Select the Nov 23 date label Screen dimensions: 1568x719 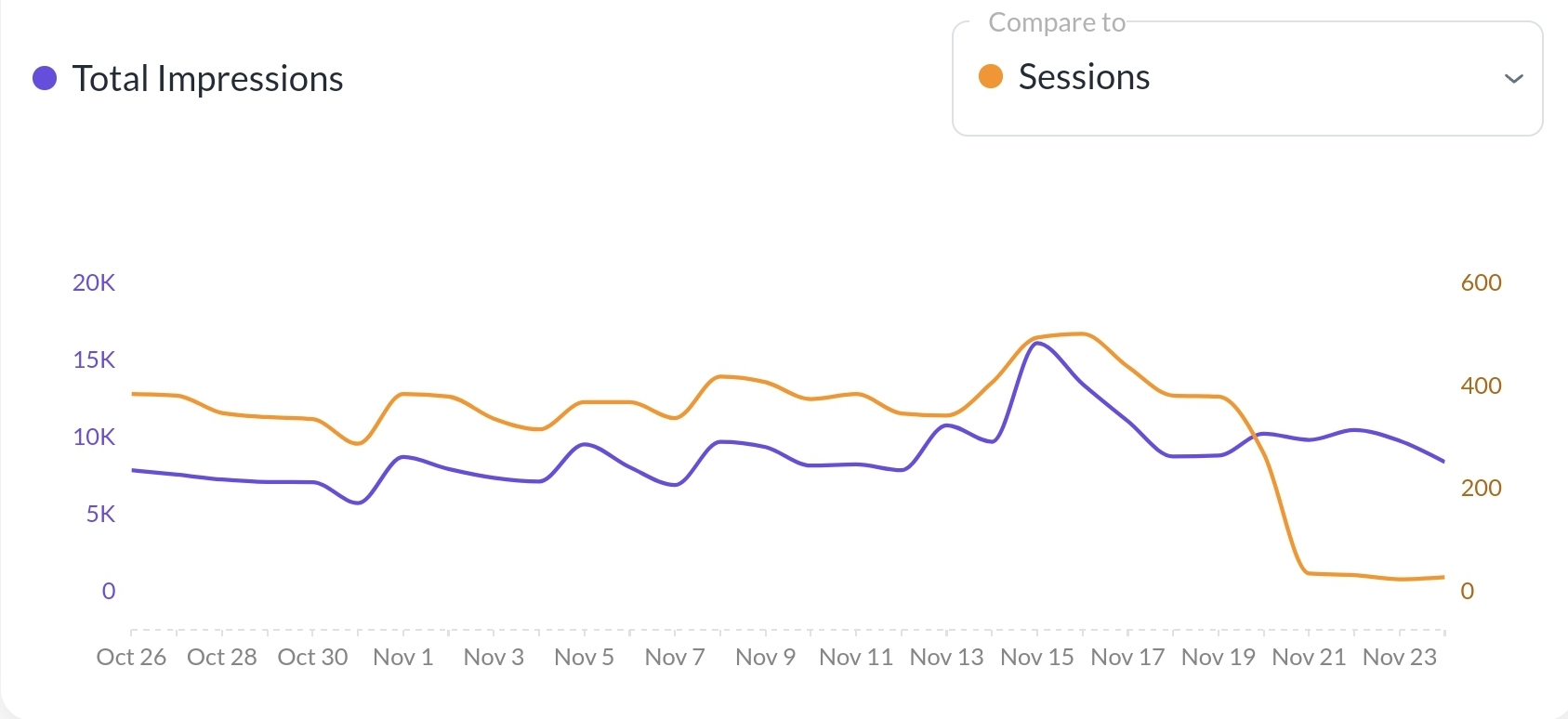click(x=1399, y=658)
